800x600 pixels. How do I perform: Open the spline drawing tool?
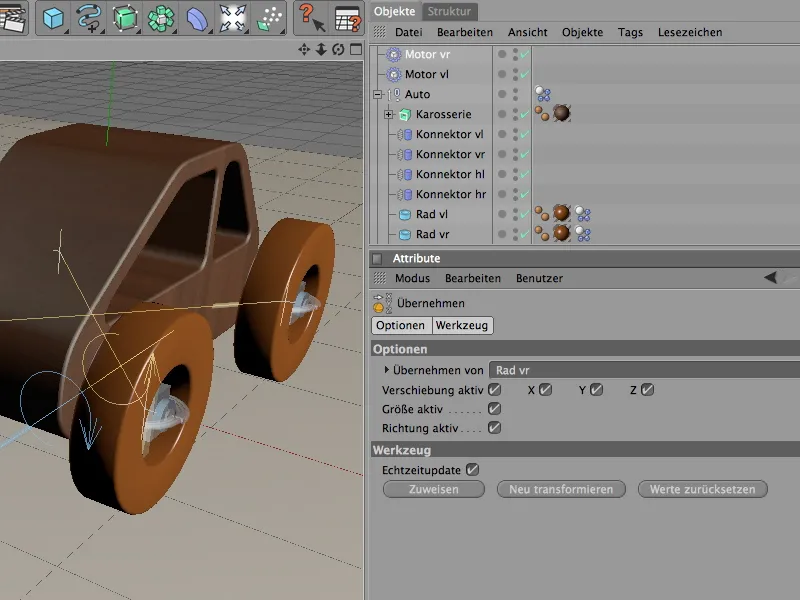[x=88, y=18]
